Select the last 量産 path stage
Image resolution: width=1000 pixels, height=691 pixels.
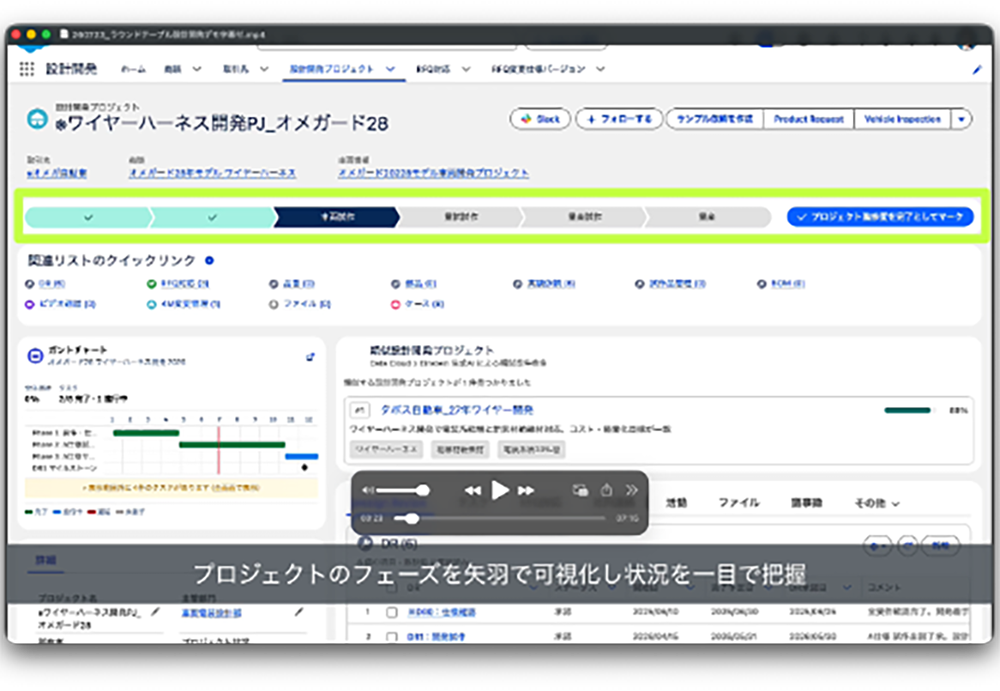[707, 217]
